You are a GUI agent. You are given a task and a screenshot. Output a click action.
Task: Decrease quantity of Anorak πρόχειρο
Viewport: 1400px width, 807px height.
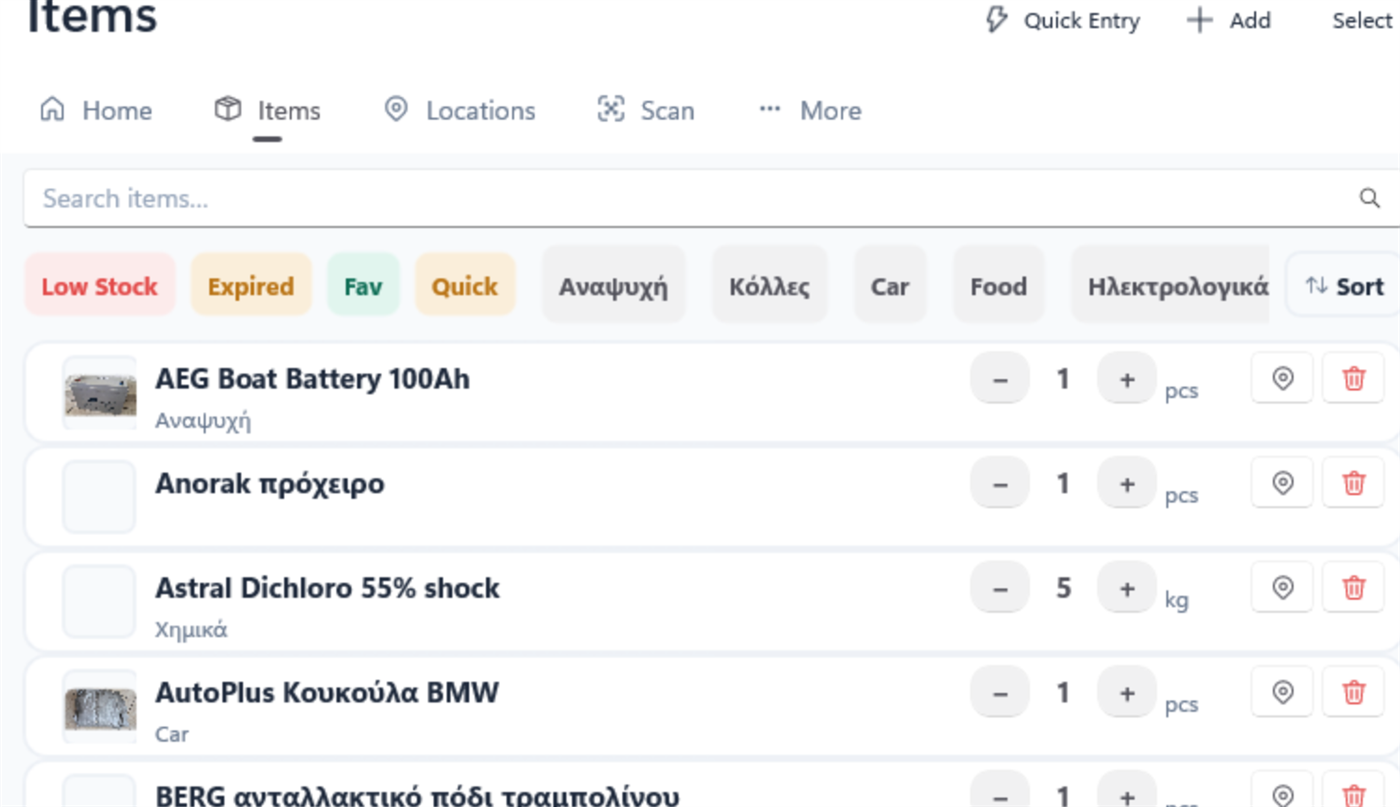pyautogui.click(x=1000, y=483)
